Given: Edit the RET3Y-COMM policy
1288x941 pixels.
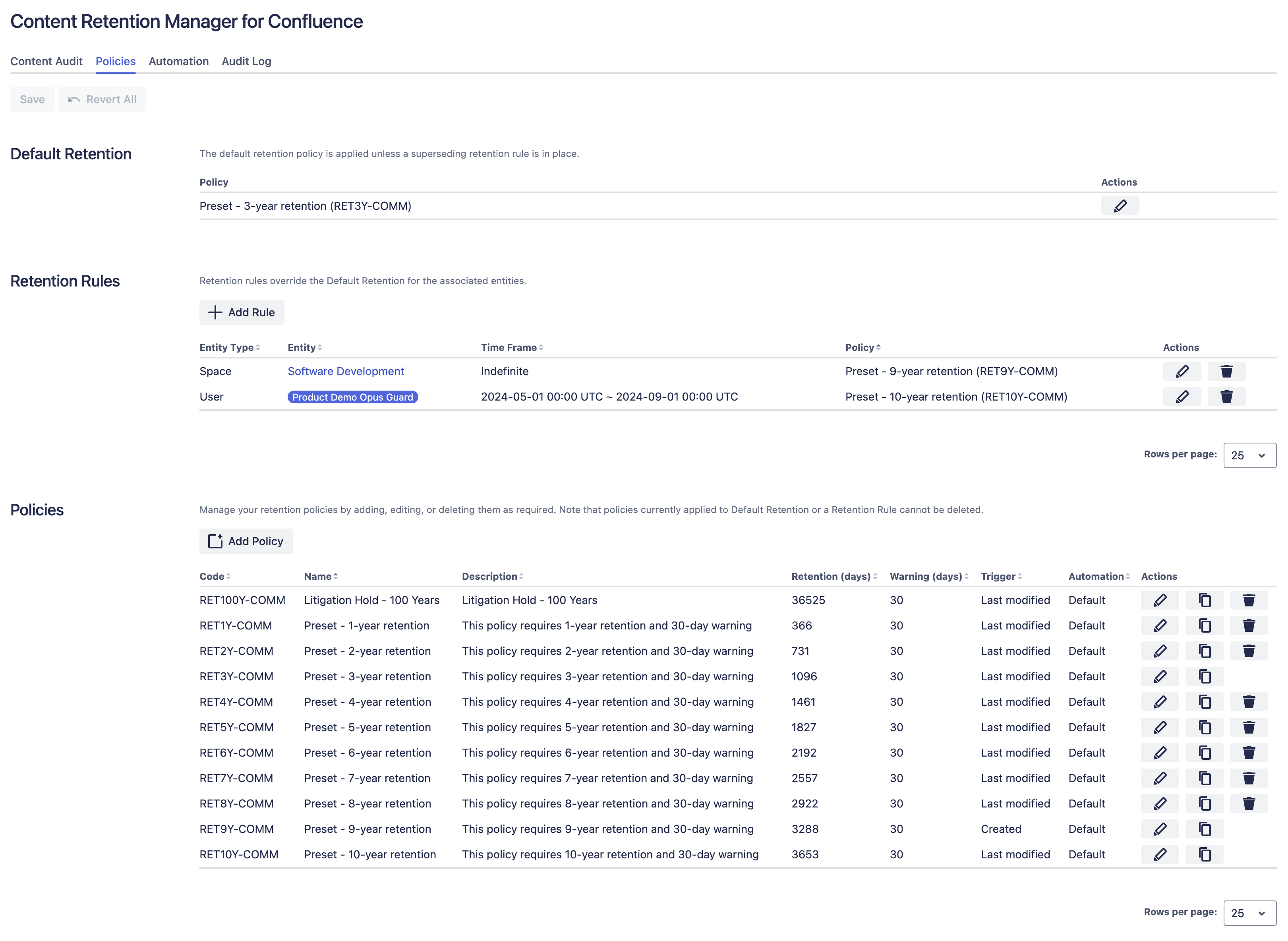Looking at the screenshot, I should click(1159, 677).
